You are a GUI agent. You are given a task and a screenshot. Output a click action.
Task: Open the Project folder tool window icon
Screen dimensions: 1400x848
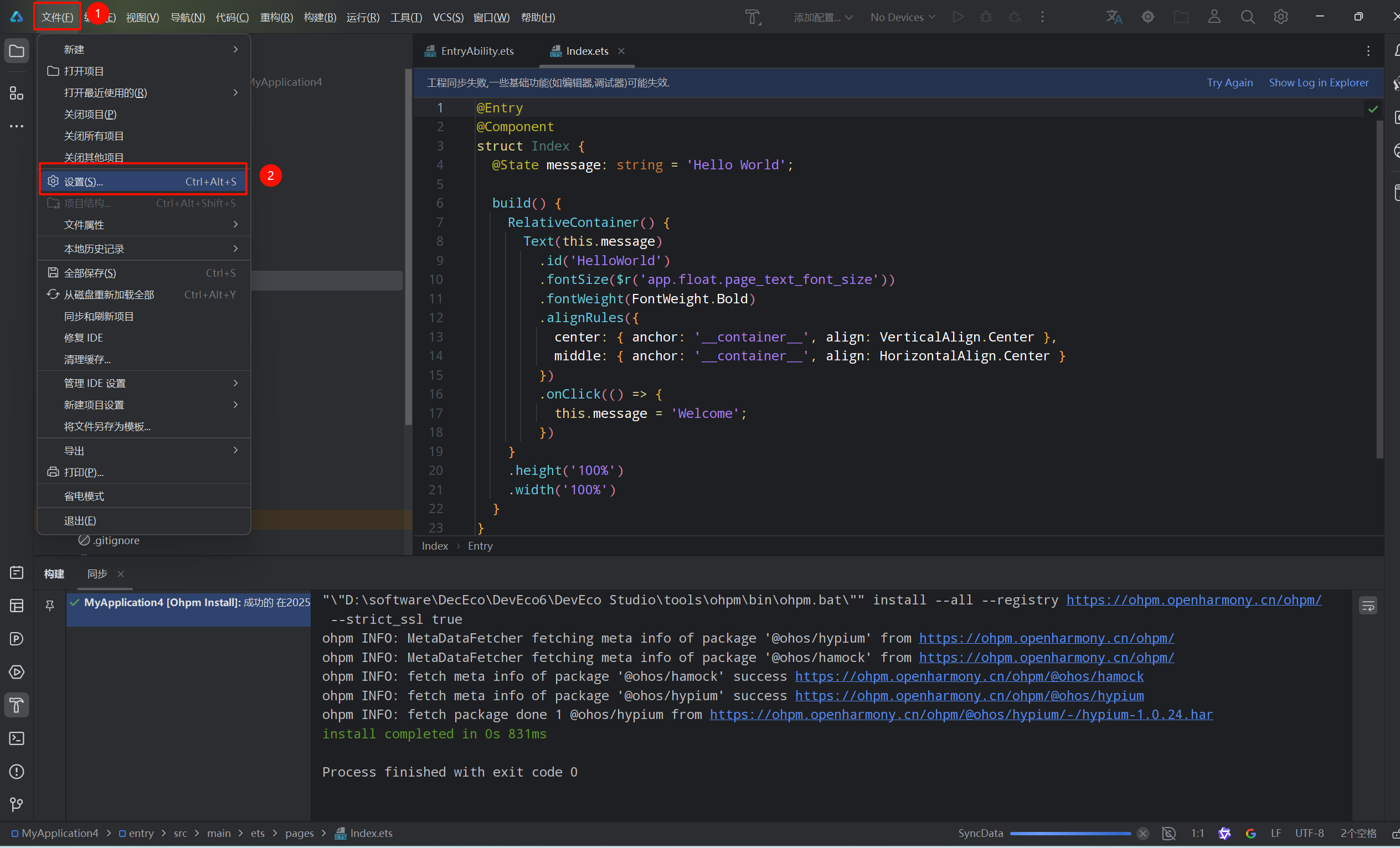(x=17, y=51)
